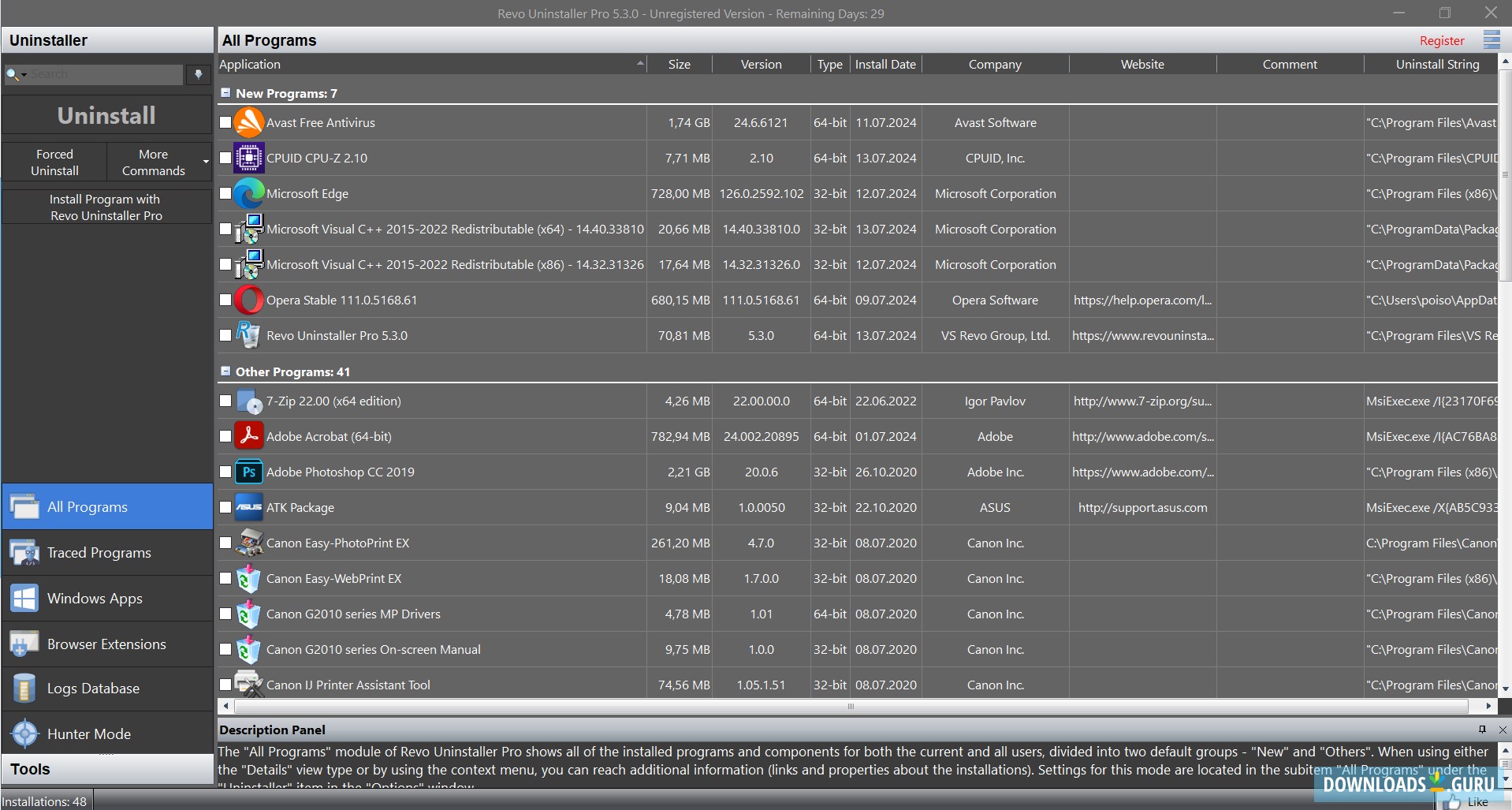Click the Windows Apps logo icon
1512x810 pixels.
[x=24, y=598]
